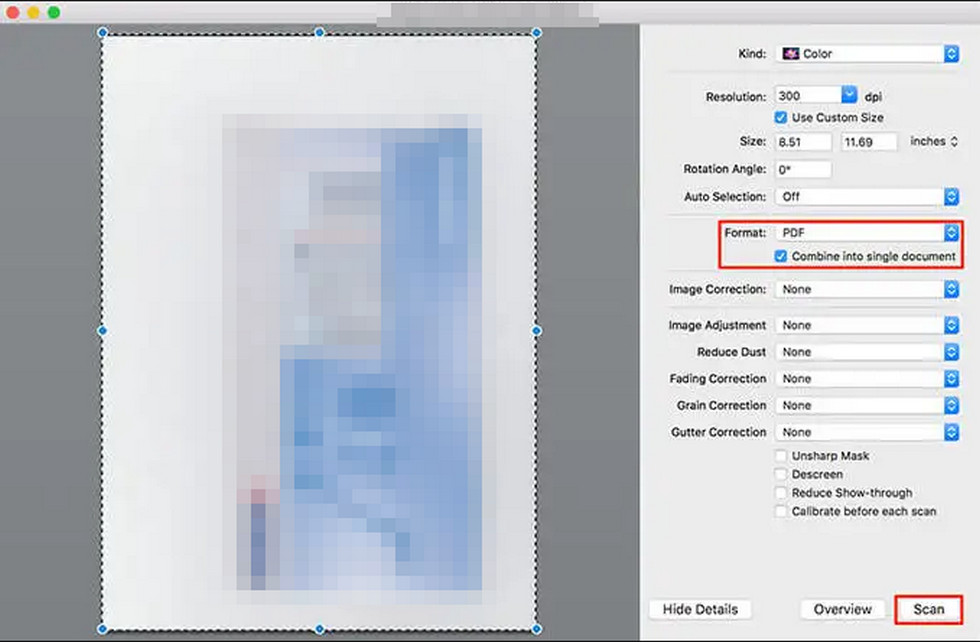The height and width of the screenshot is (642, 980).
Task: Open the Image Adjustment dropdown
Action: 866,324
